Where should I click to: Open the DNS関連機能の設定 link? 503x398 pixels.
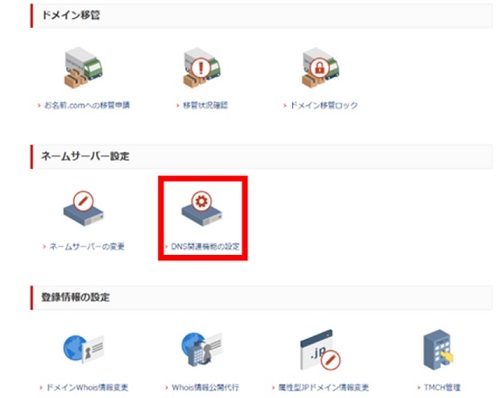pyautogui.click(x=205, y=247)
